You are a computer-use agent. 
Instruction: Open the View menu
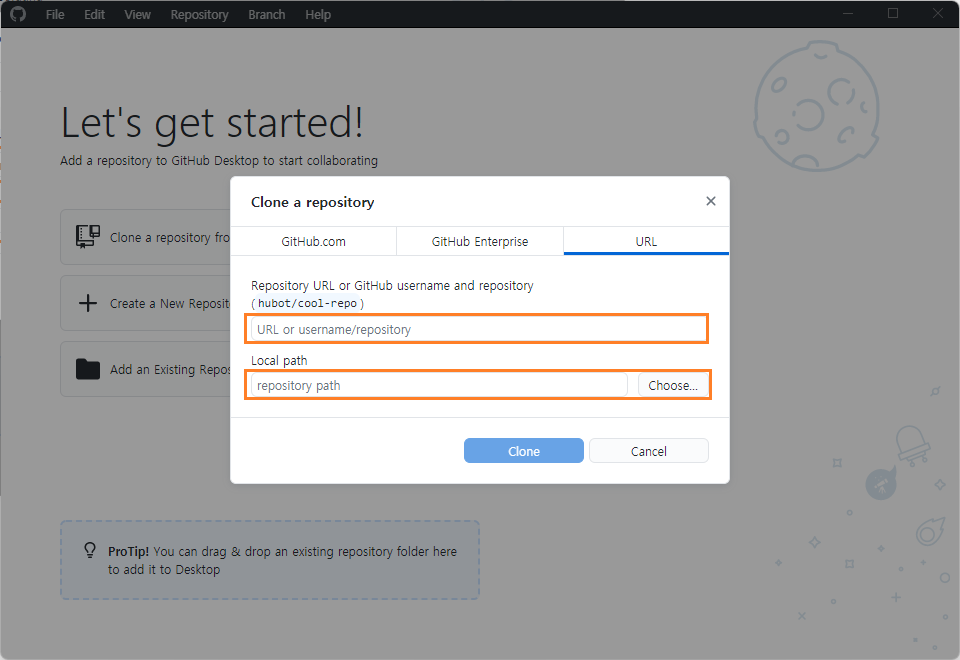point(137,15)
